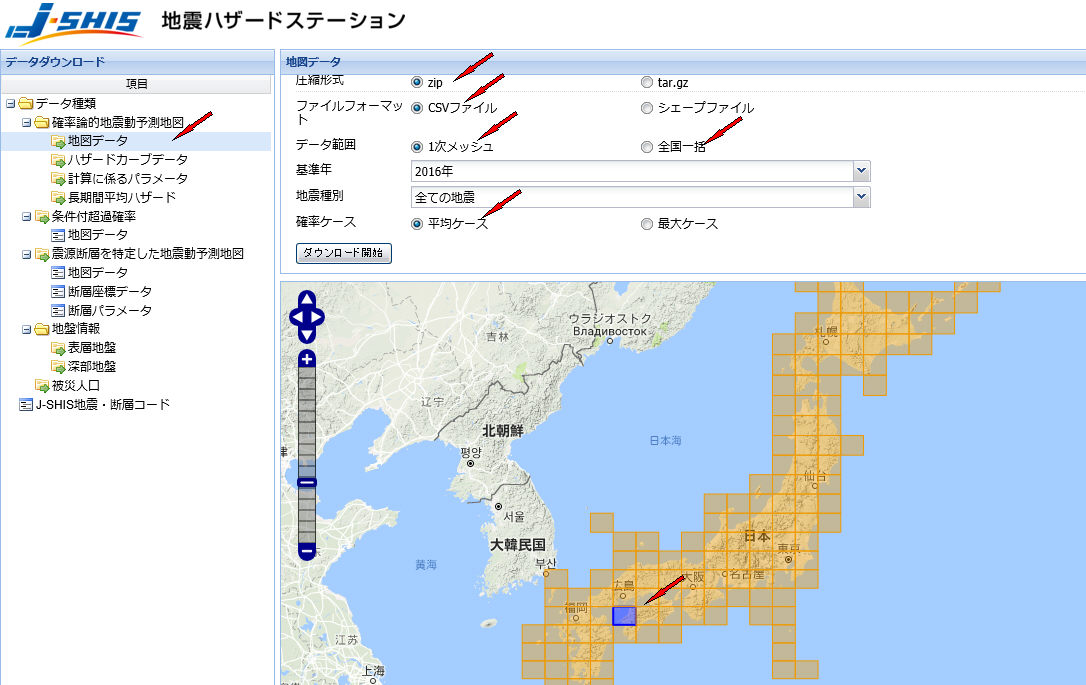Select 全国一括 data range option
Image resolution: width=1086 pixels, height=685 pixels.
coord(647,147)
